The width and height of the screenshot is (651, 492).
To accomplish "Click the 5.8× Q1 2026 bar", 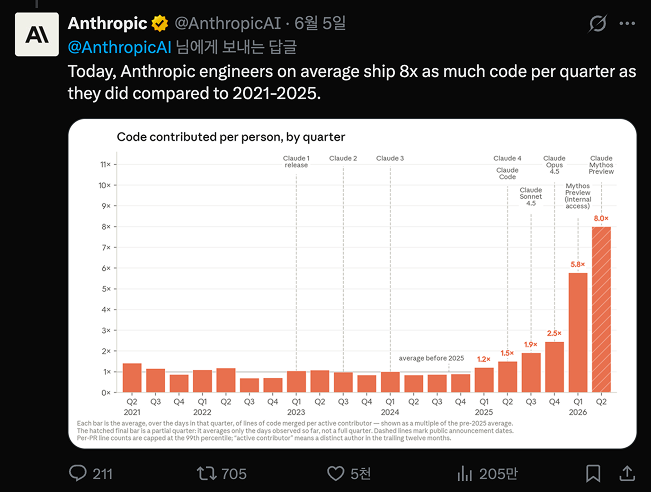I will [x=578, y=333].
